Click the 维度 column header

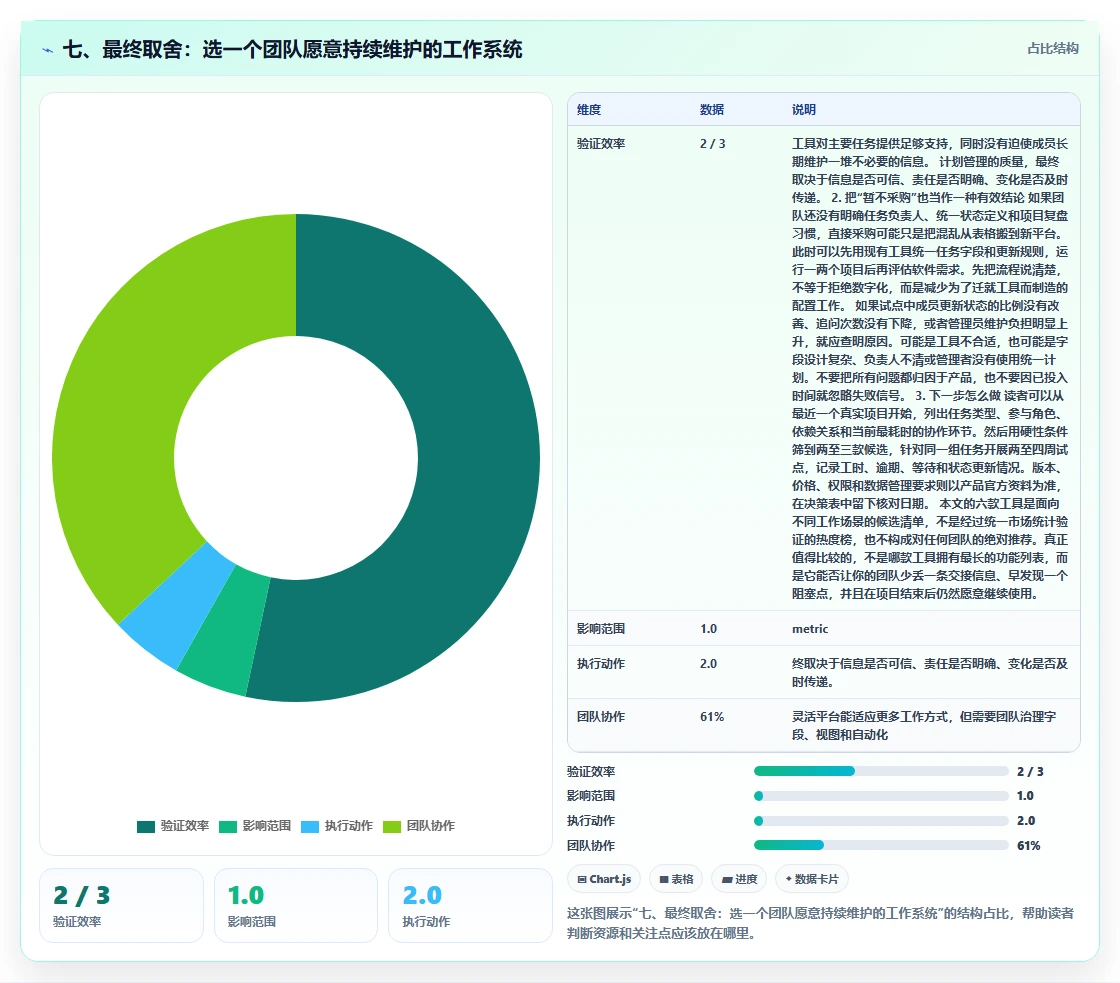(x=589, y=109)
